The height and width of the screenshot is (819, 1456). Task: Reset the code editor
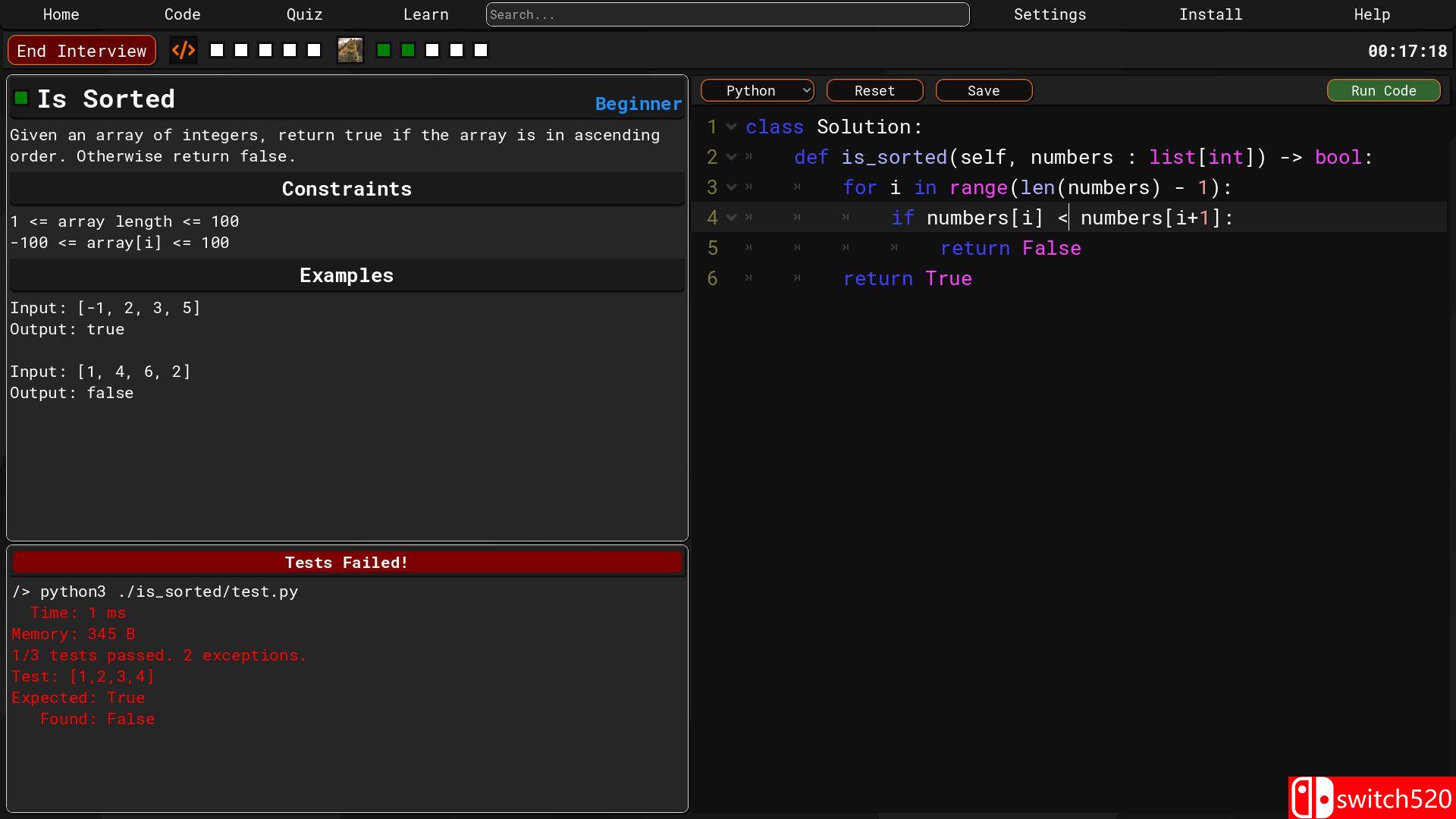(x=874, y=91)
